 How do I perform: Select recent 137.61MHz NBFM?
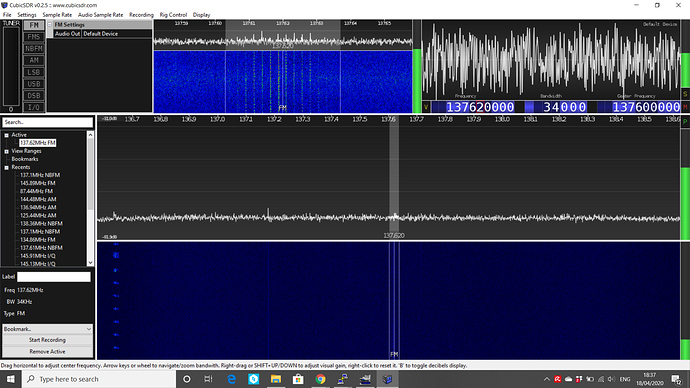tap(41, 248)
